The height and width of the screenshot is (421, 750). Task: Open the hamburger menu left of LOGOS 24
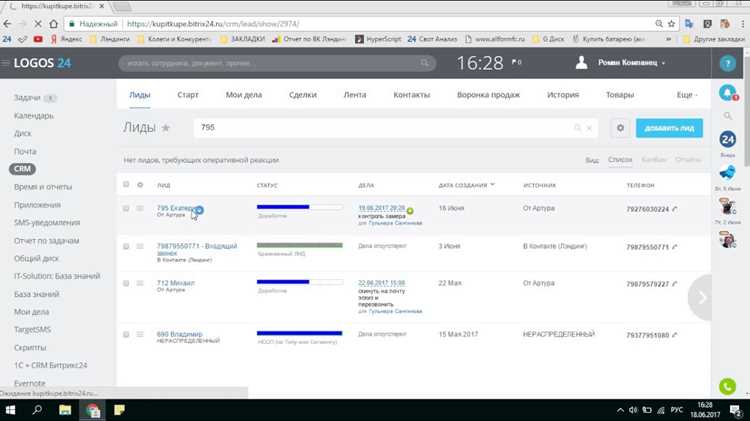pos(5,63)
